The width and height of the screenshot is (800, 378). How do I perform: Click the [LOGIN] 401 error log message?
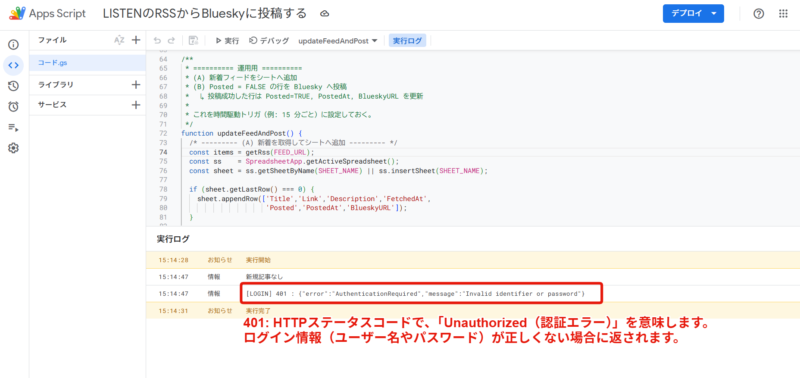415,294
